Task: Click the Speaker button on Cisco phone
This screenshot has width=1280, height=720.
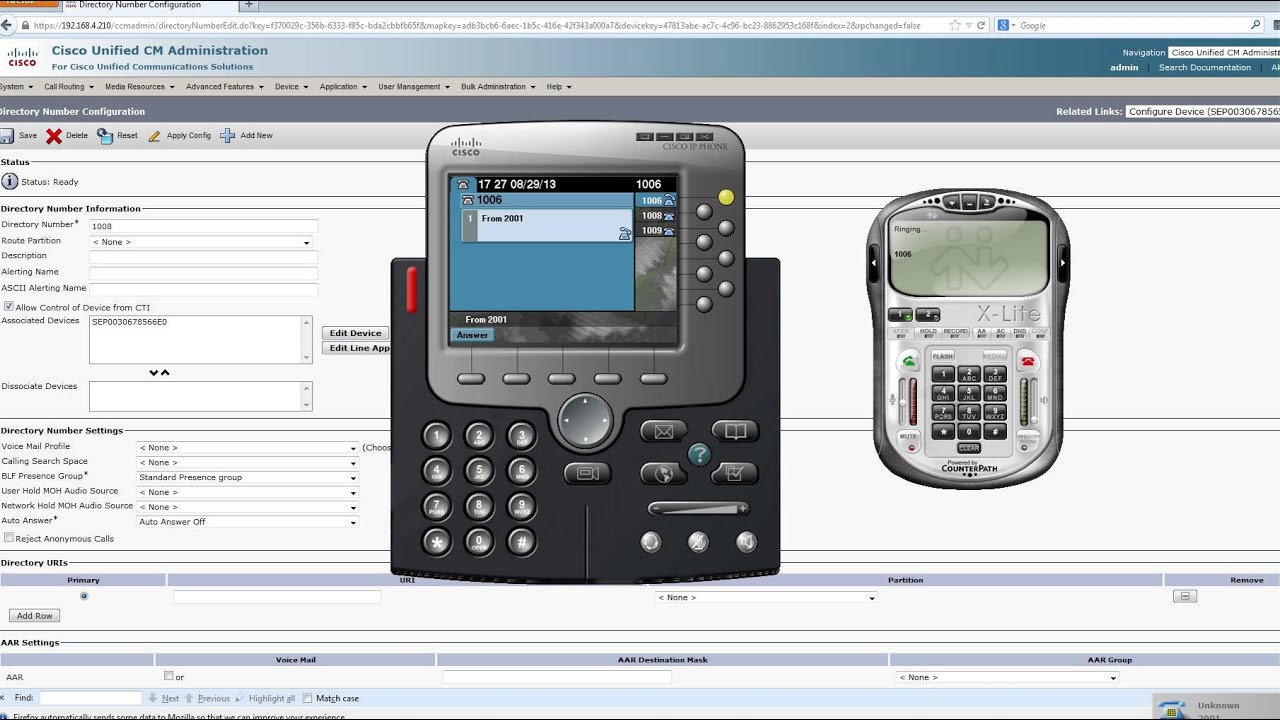Action: coord(746,542)
